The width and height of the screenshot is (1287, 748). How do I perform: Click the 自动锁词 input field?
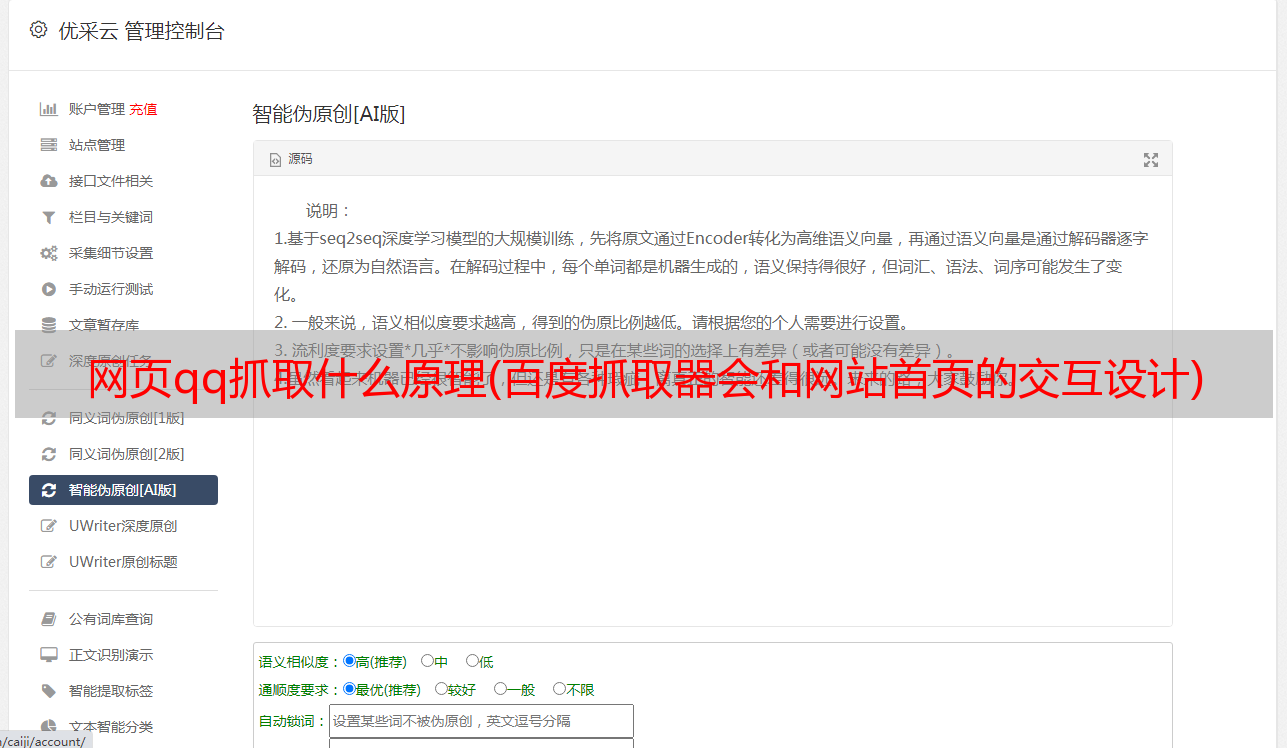pos(481,721)
